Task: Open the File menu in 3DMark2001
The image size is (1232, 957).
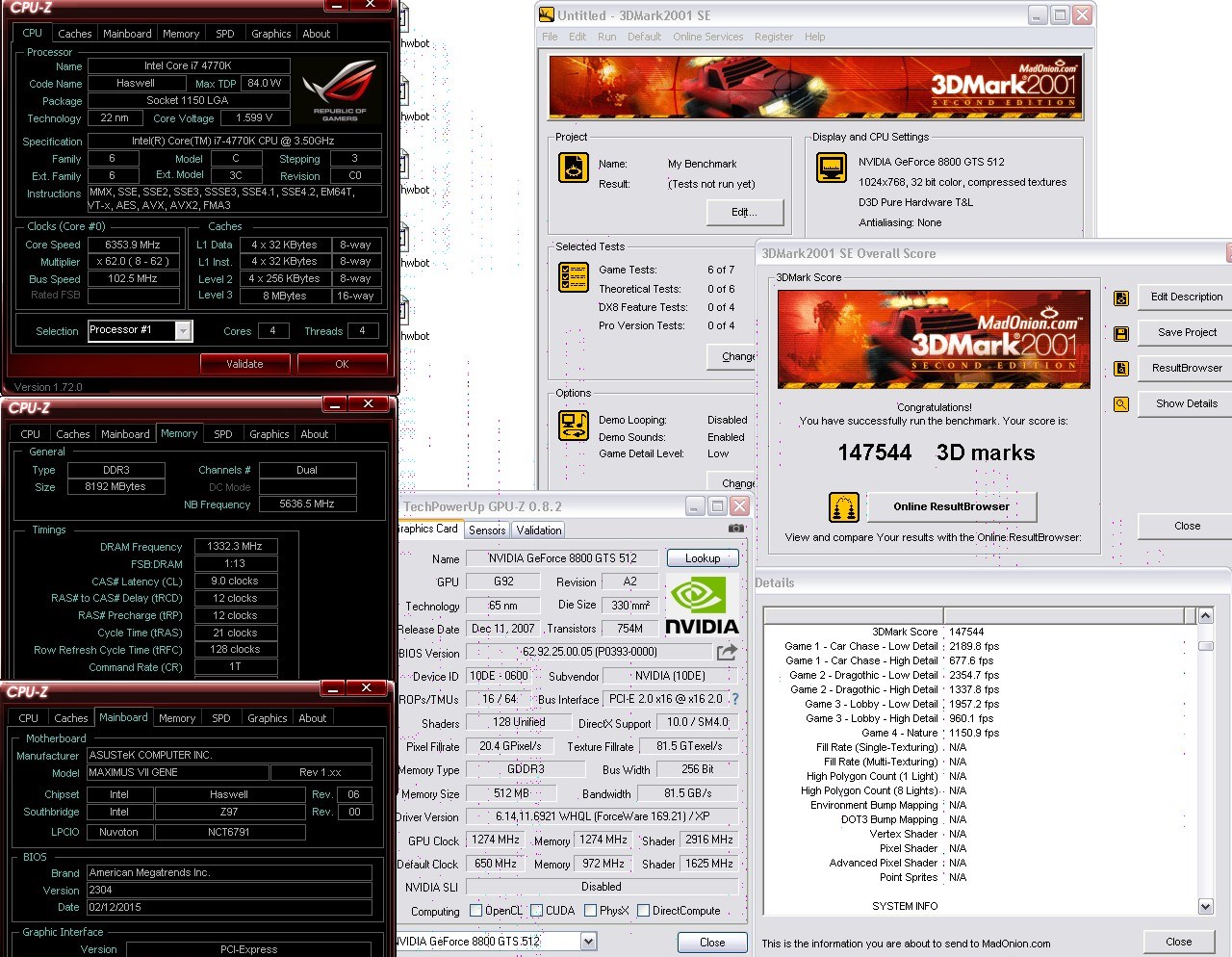Action: tap(550, 37)
